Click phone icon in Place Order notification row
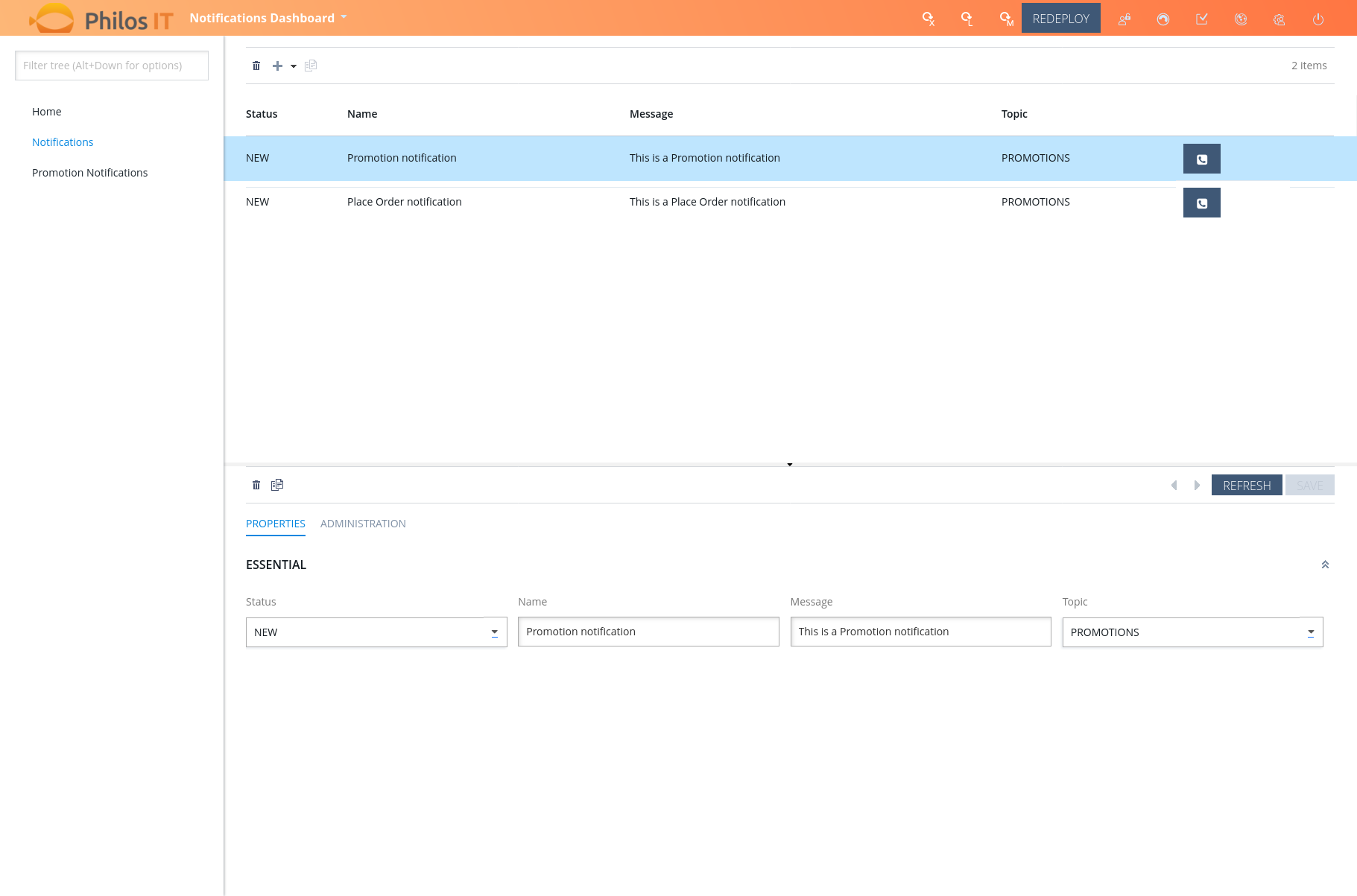This screenshot has height=896, width=1357. click(1201, 203)
